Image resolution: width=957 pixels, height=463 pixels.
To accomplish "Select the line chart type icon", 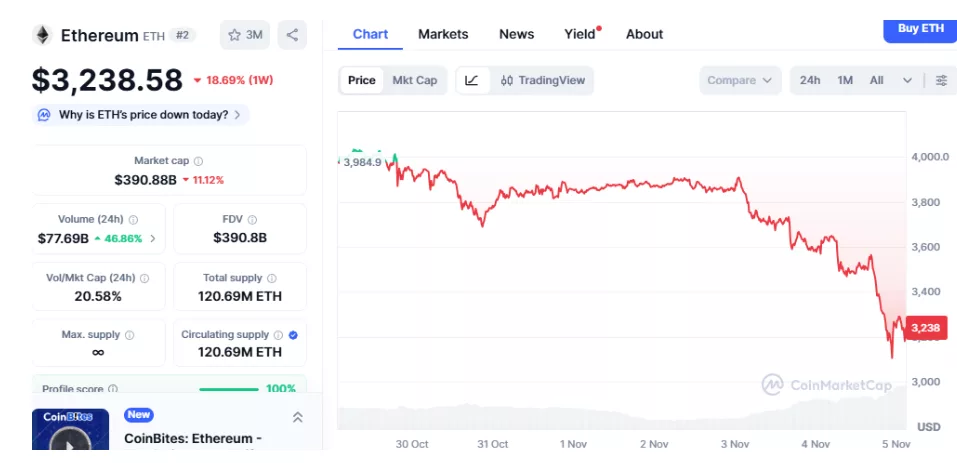I will (472, 80).
